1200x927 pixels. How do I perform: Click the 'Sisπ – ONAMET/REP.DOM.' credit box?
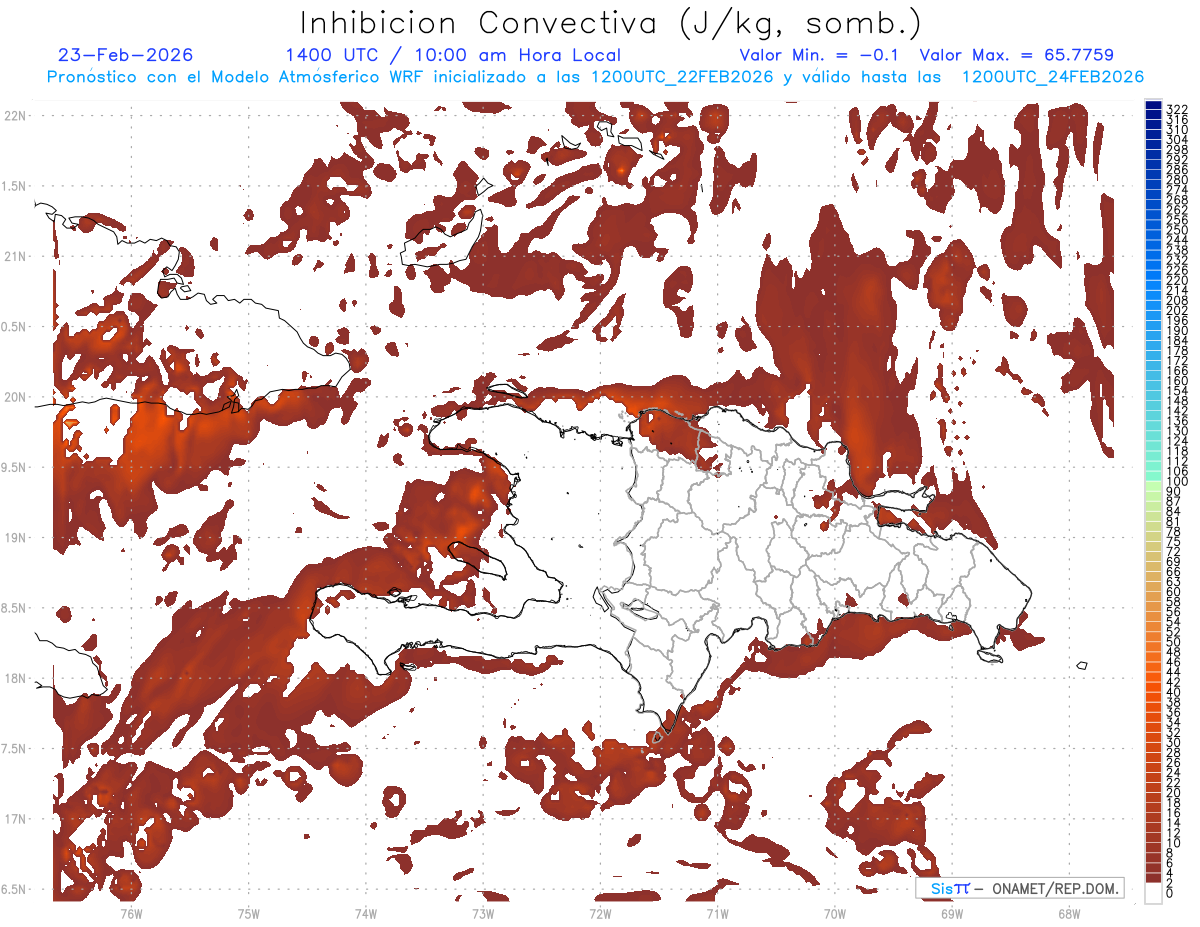point(1020,888)
